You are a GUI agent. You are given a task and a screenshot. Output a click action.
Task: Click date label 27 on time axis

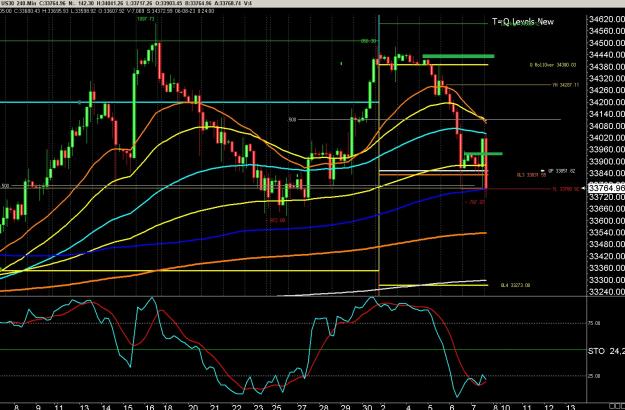(302, 407)
